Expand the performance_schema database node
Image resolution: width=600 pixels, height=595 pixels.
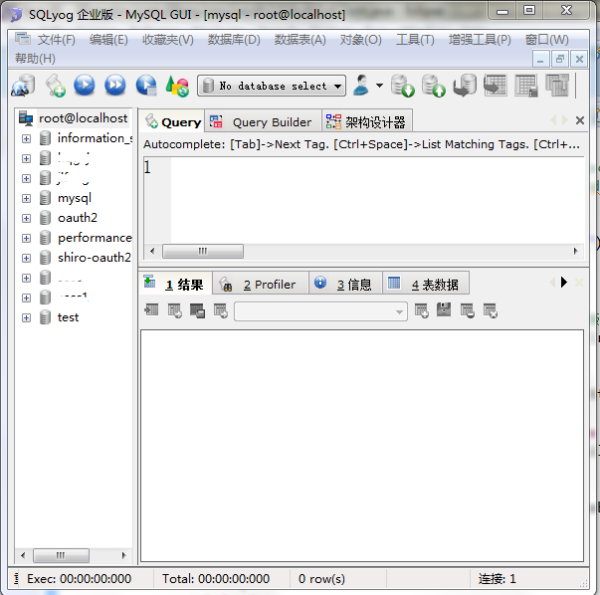26,238
